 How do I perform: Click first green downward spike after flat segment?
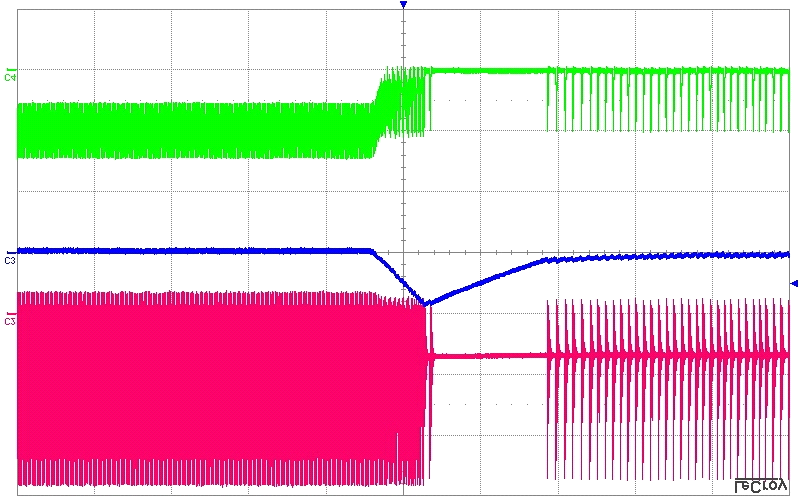coord(549,100)
